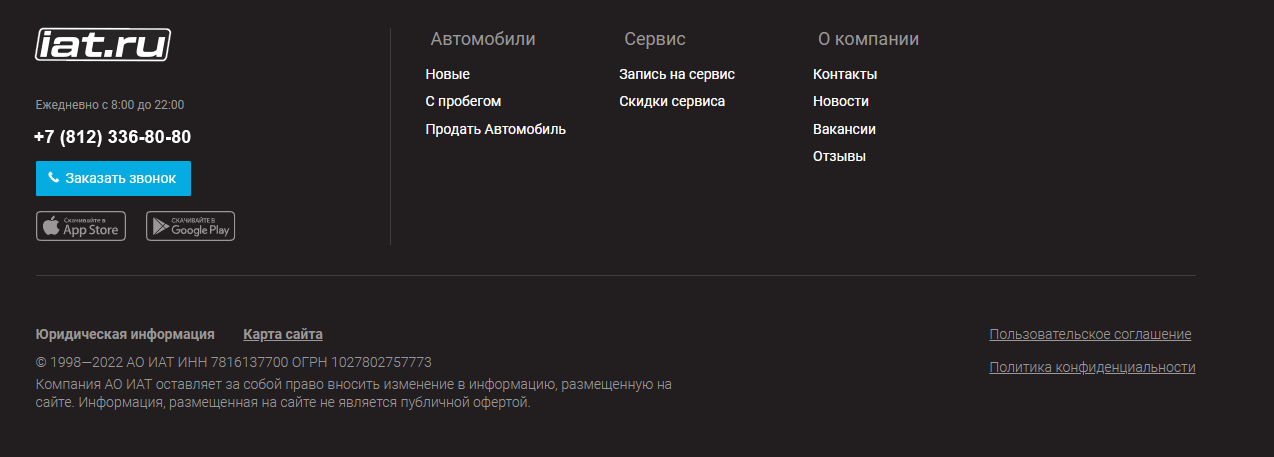
Task: Click the Сервис column heading
Action: 655,39
